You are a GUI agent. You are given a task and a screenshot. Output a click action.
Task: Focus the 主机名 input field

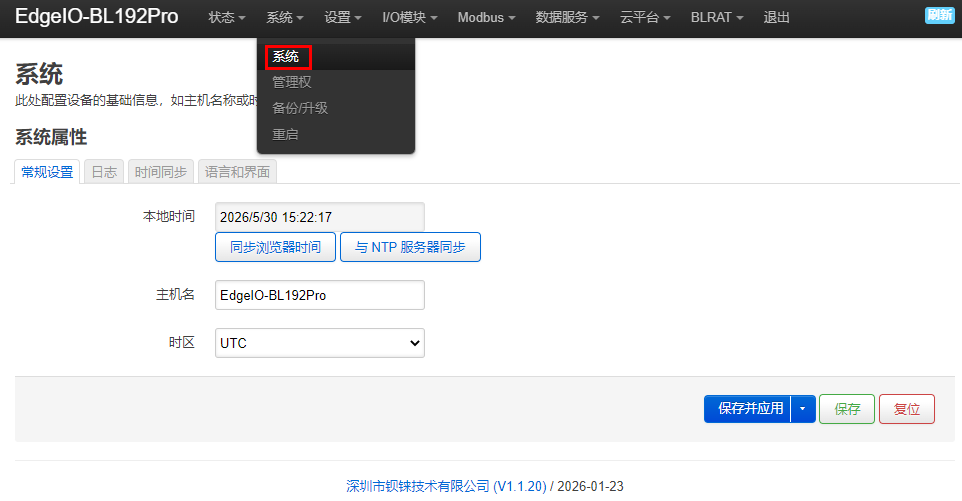(x=320, y=295)
